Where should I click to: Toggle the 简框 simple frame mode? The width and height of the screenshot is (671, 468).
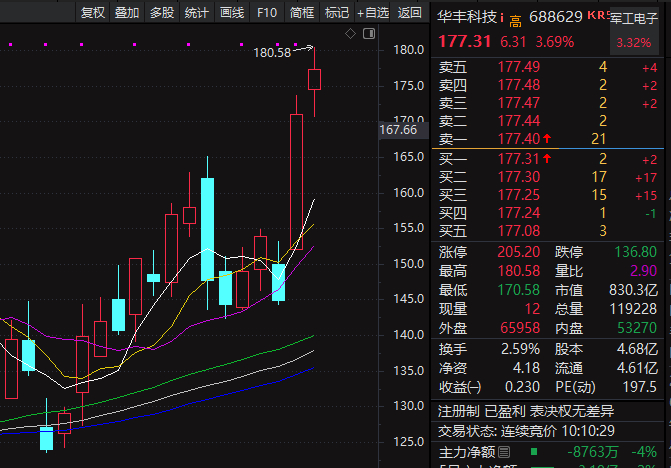click(302, 13)
